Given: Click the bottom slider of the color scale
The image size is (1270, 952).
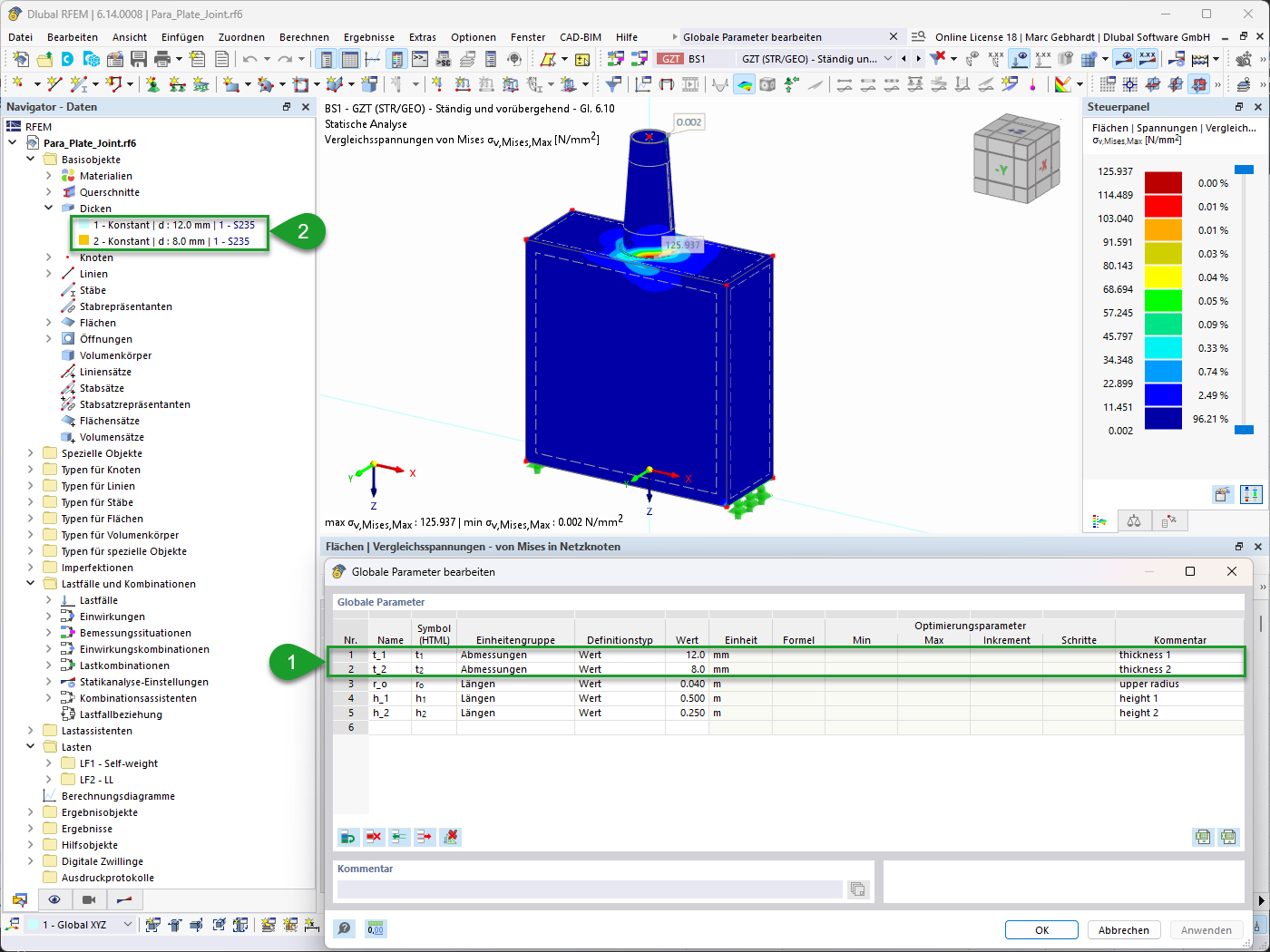Looking at the screenshot, I should (x=1244, y=430).
